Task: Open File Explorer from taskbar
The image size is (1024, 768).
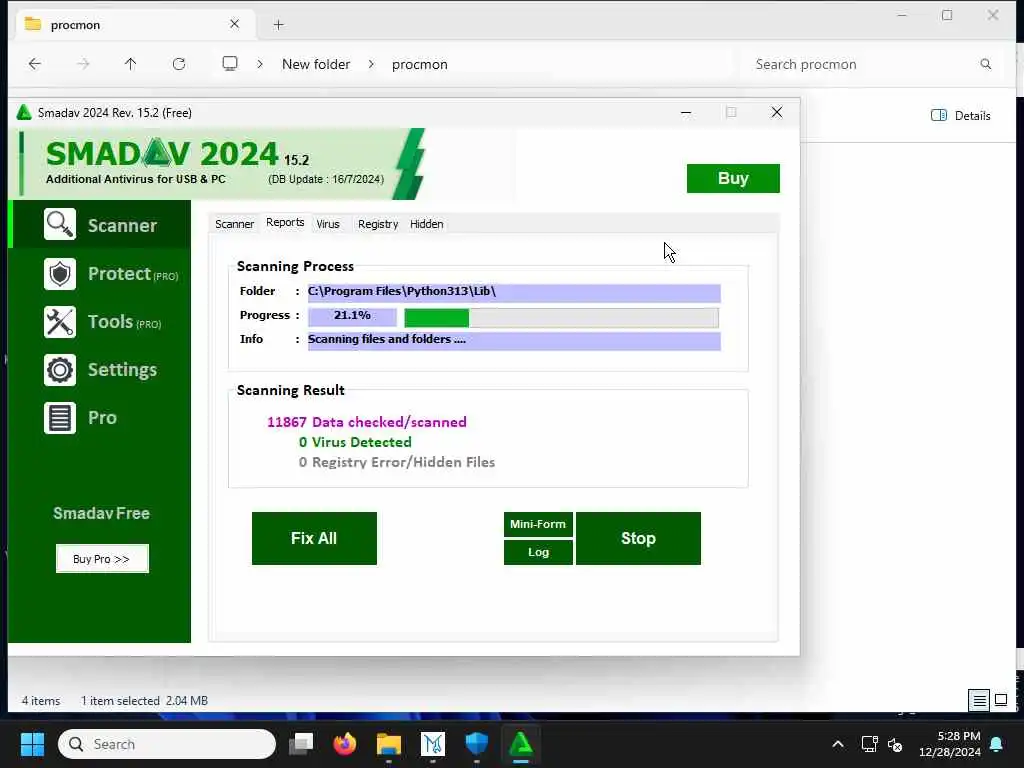Action: tap(389, 744)
